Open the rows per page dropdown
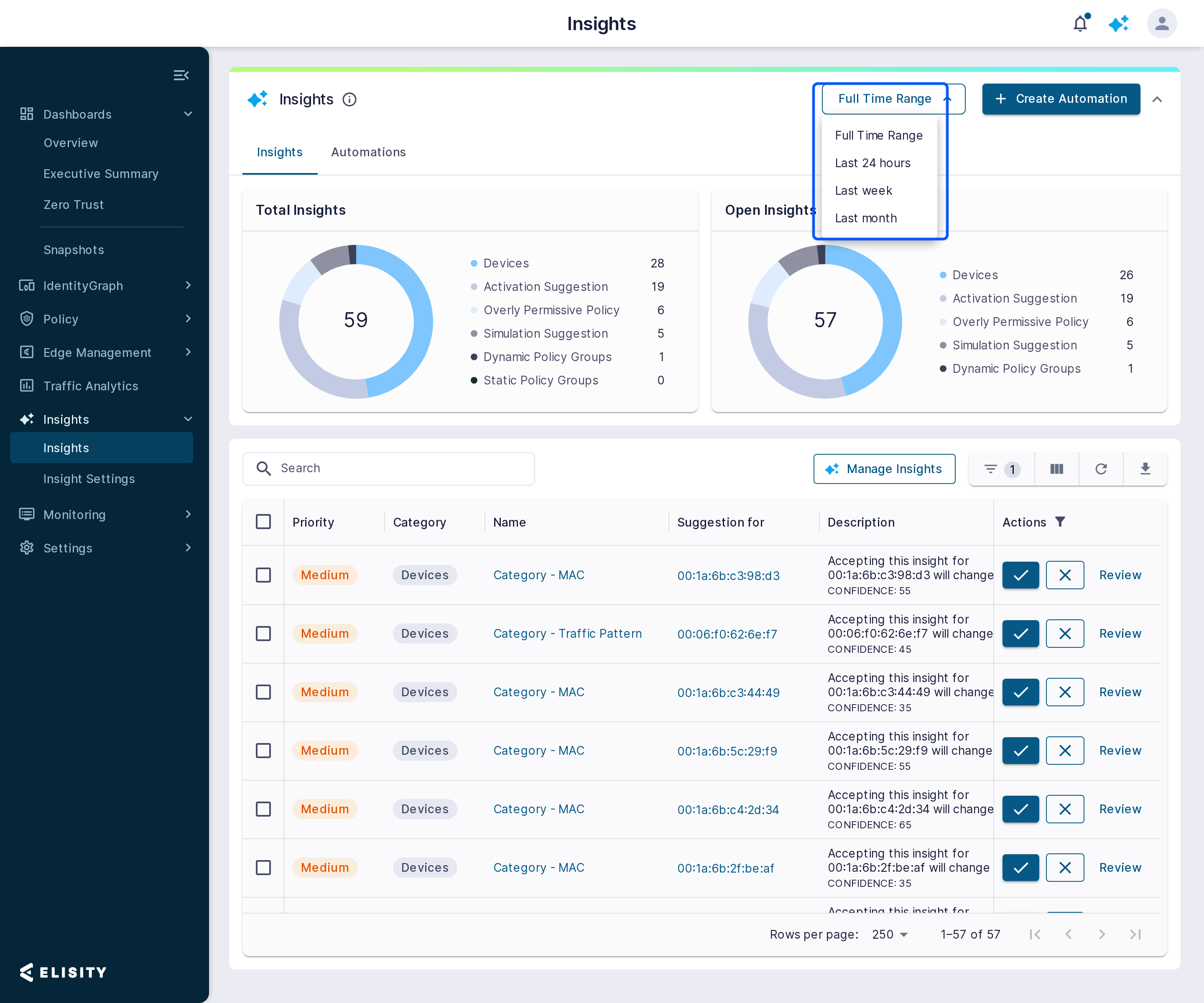 tap(890, 934)
